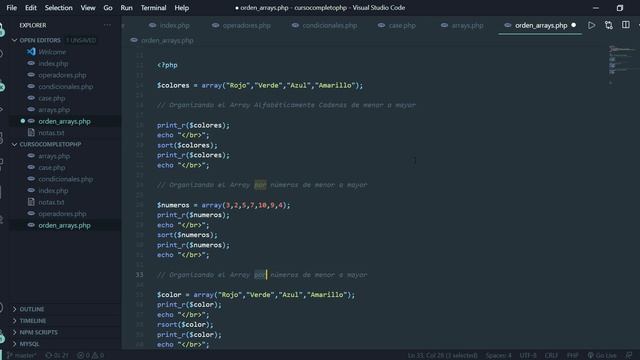
Task: Split the editor to the right
Action: coord(626,25)
